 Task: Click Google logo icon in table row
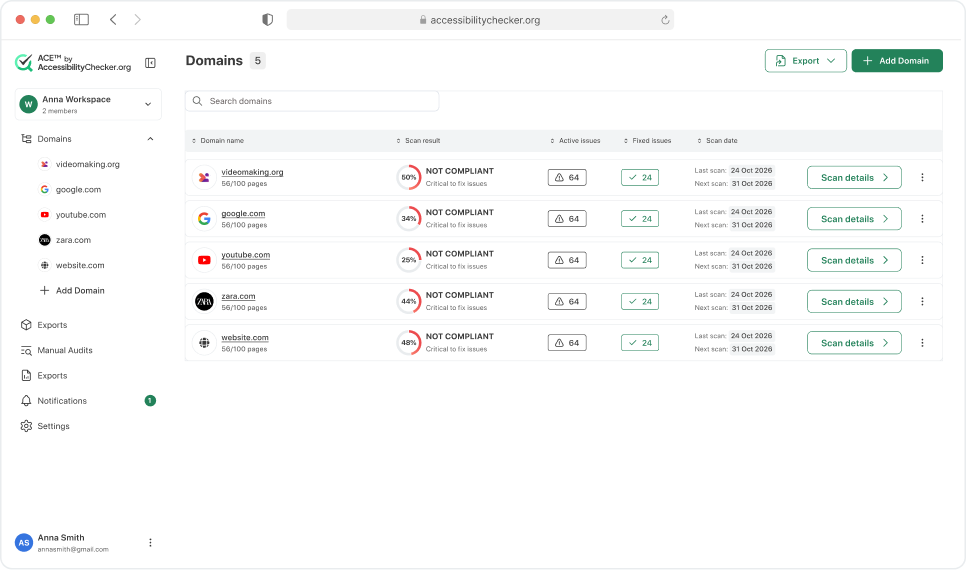tap(204, 219)
